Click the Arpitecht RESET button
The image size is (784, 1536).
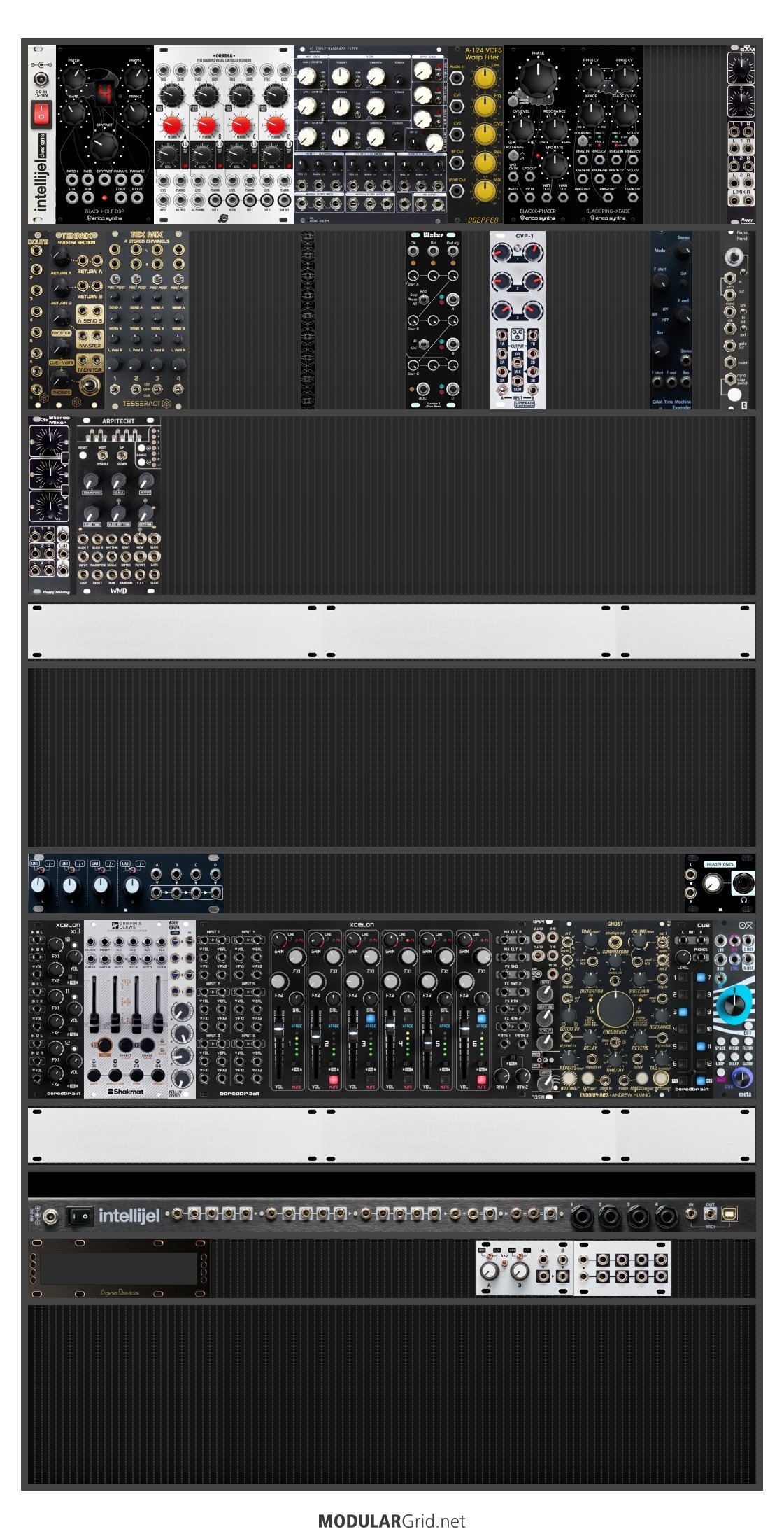coord(83,455)
